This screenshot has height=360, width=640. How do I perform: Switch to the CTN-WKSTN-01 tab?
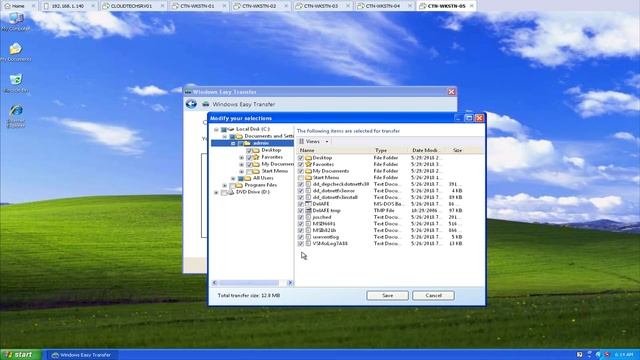click(x=198, y=6)
